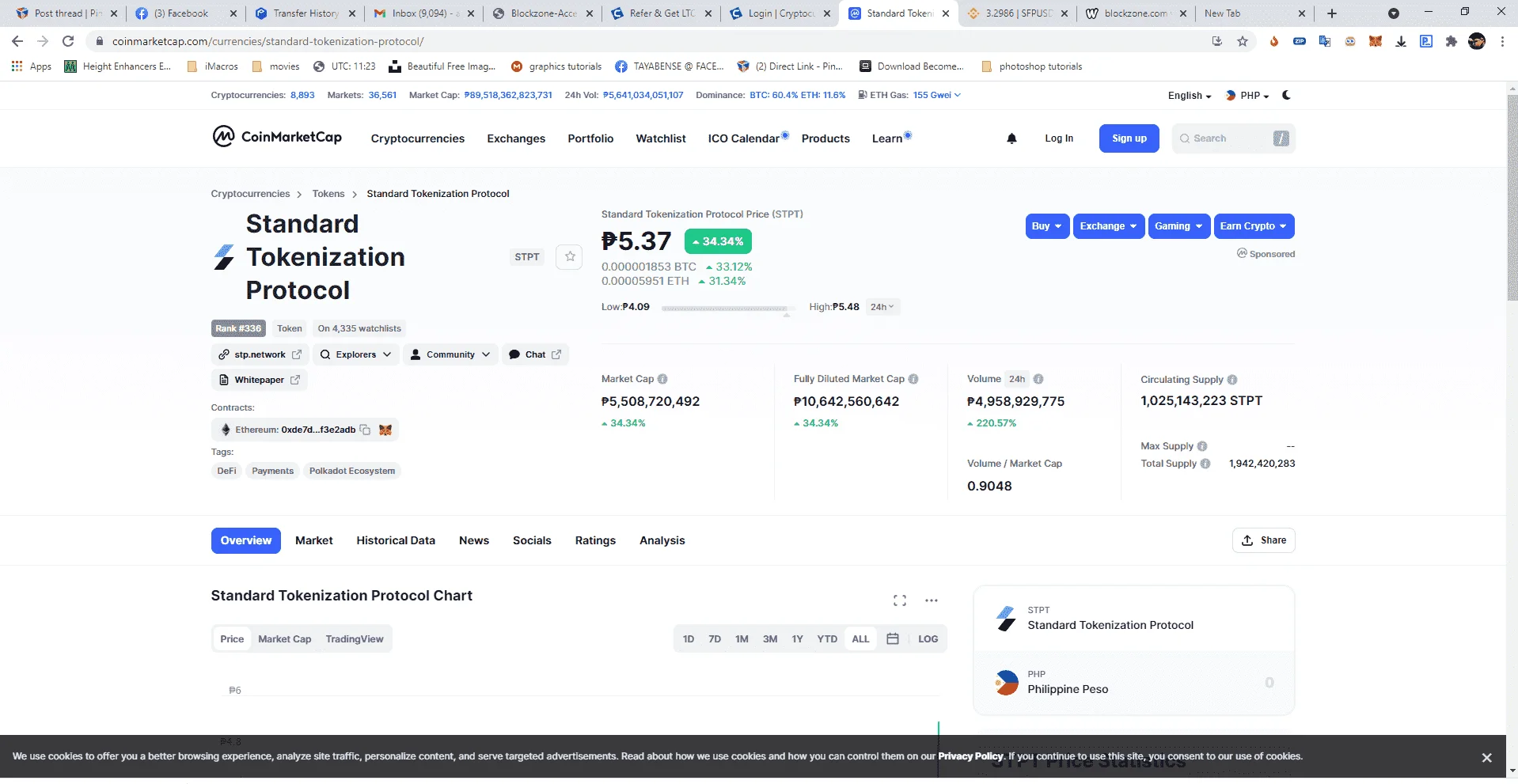Click the browser address bar
Image resolution: width=1518 pixels, height=784 pixels.
[x=649, y=41]
